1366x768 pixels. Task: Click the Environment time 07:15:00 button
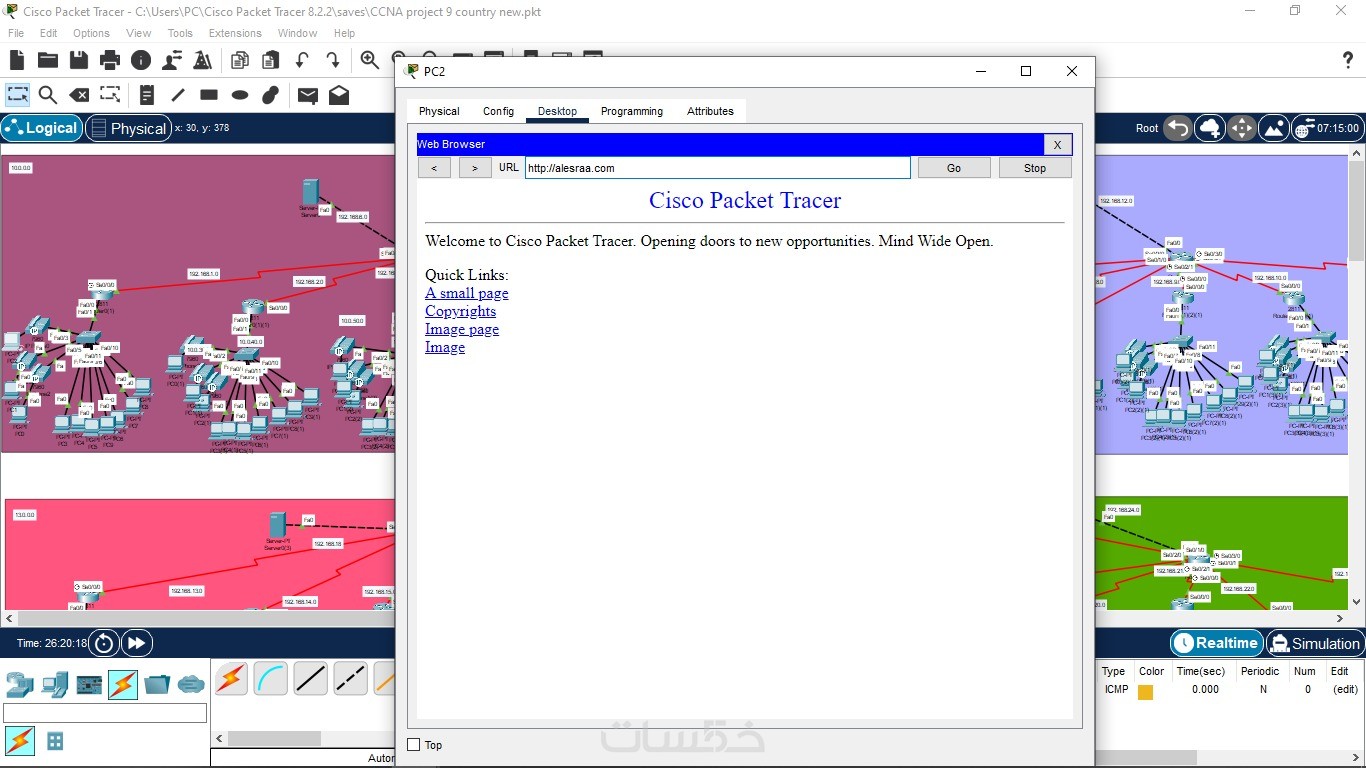click(x=1327, y=128)
